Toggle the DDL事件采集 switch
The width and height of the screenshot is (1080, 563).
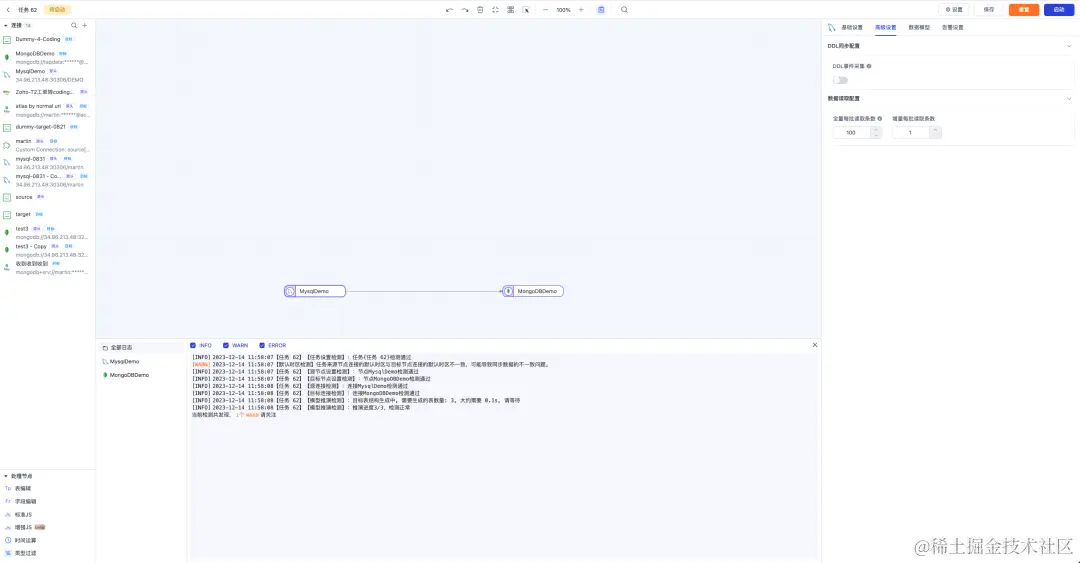click(x=840, y=80)
